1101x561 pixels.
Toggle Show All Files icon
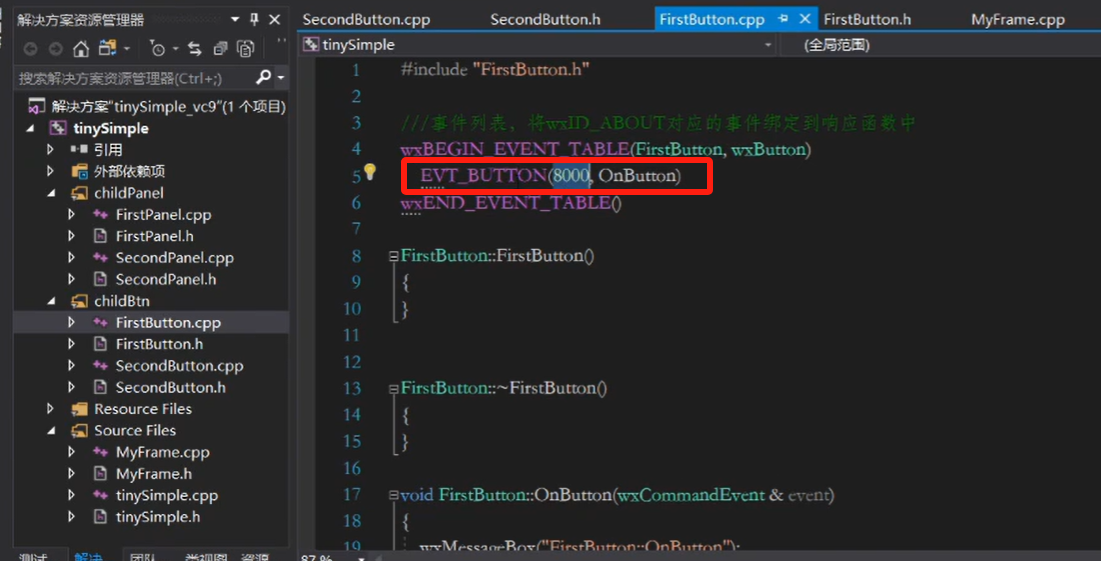click(x=245, y=49)
